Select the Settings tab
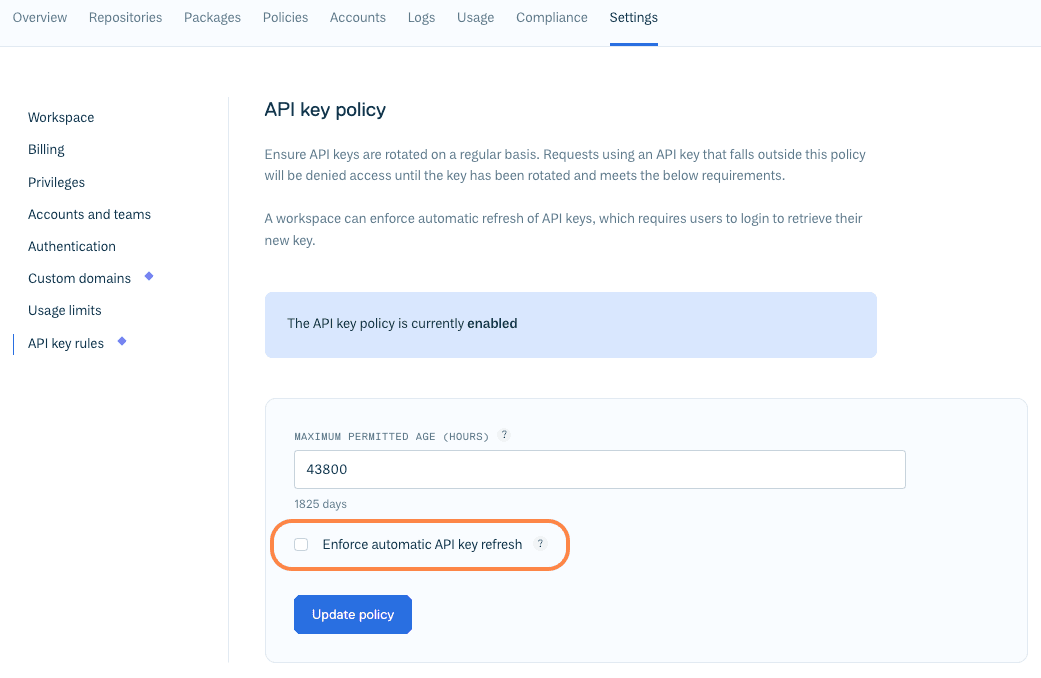 (633, 17)
